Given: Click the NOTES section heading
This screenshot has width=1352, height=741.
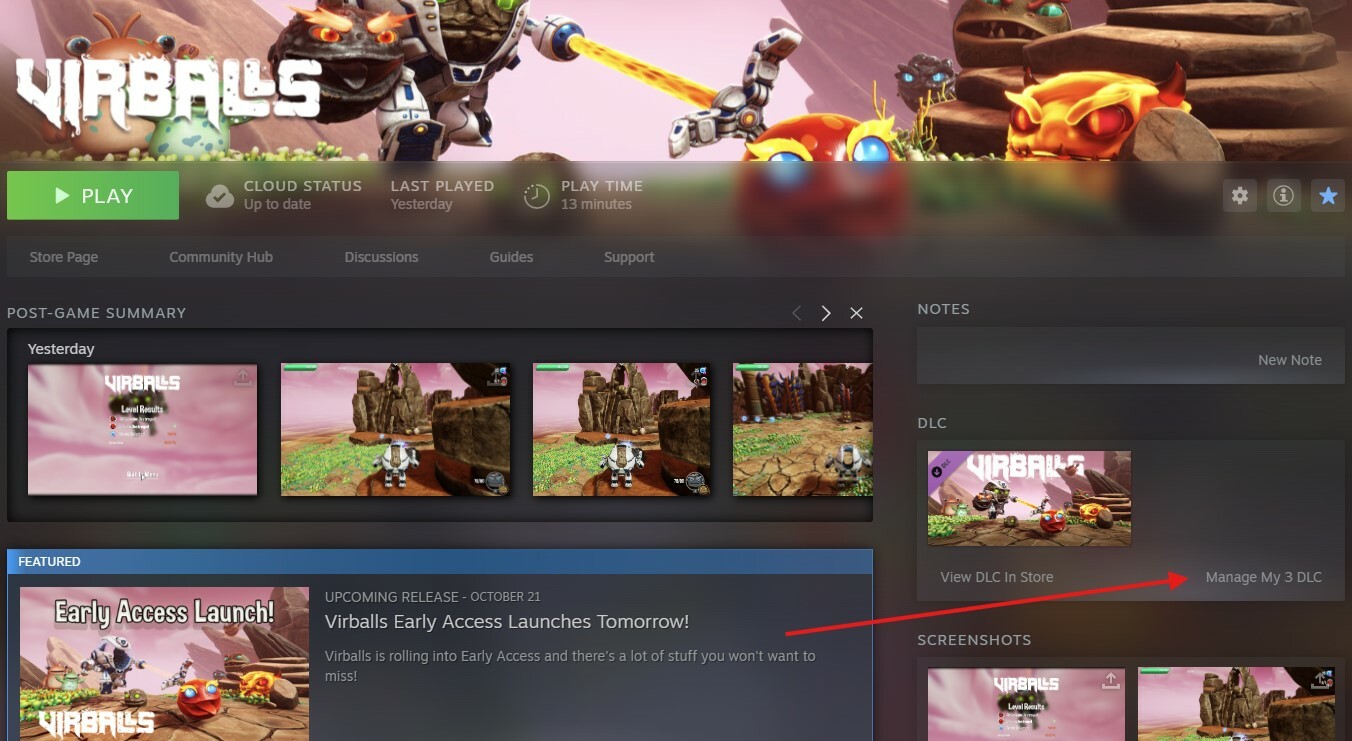Looking at the screenshot, I should pyautogui.click(x=943, y=309).
